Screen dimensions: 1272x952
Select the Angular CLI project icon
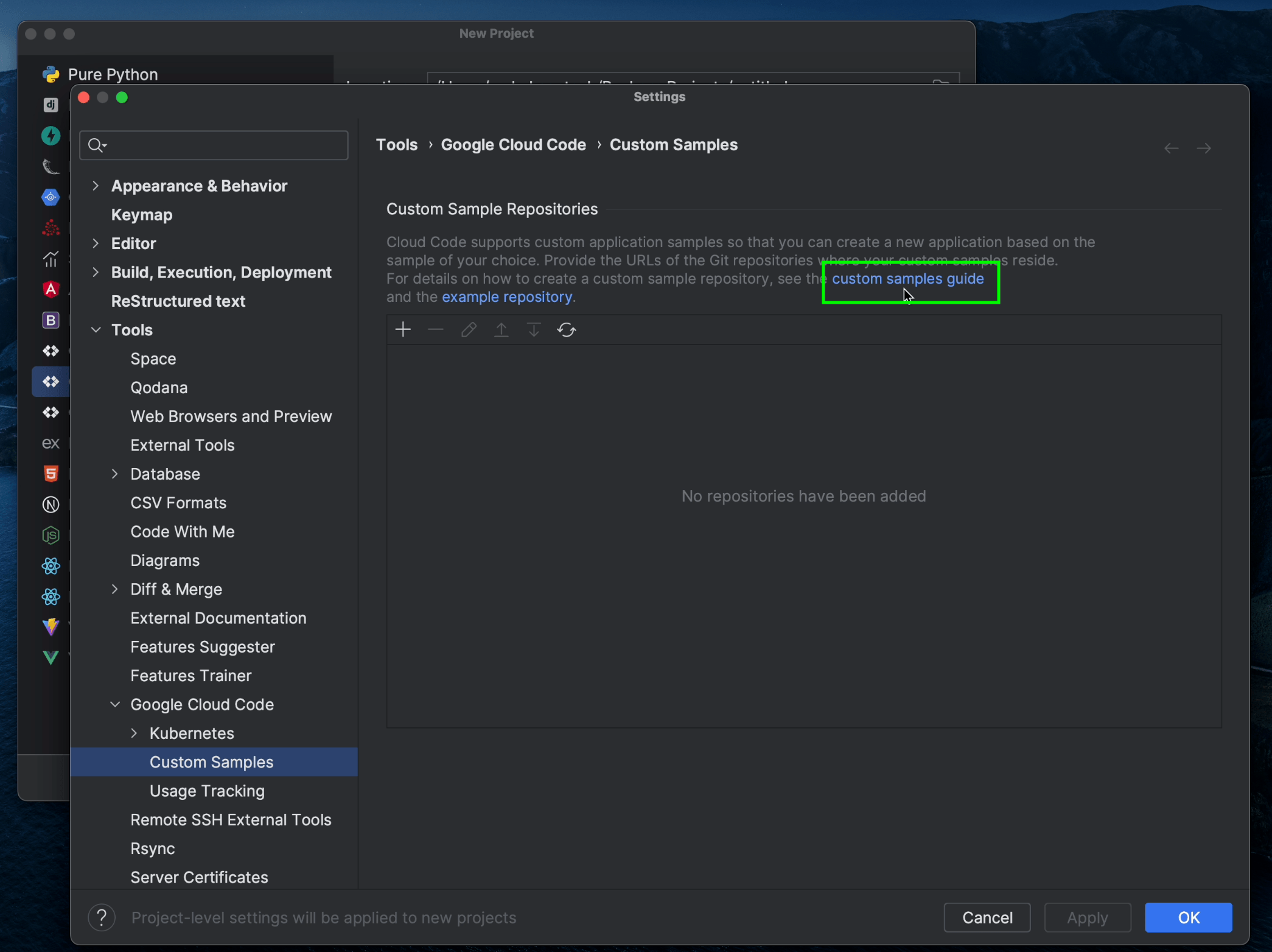[x=51, y=289]
